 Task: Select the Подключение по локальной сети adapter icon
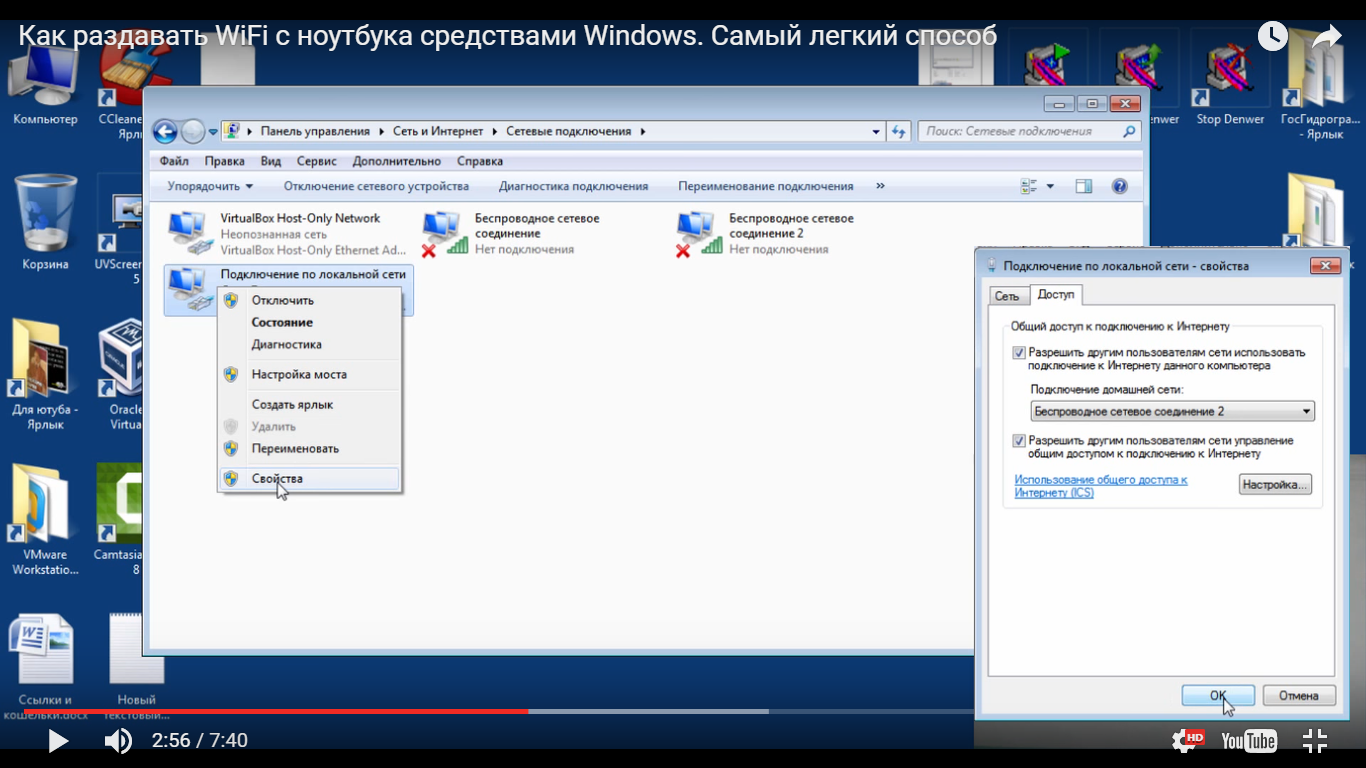(x=189, y=288)
